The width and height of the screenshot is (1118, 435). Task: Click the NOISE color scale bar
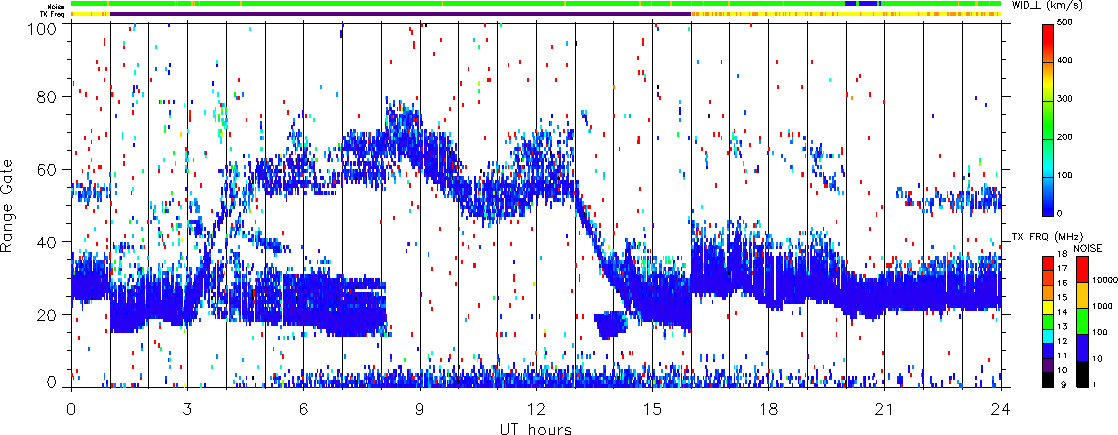[1081, 321]
